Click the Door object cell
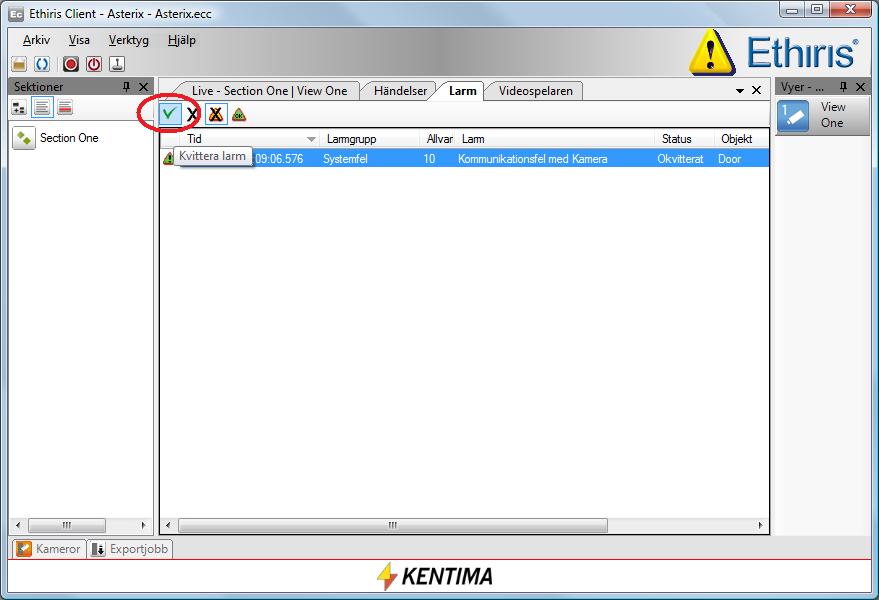 pyautogui.click(x=729, y=159)
